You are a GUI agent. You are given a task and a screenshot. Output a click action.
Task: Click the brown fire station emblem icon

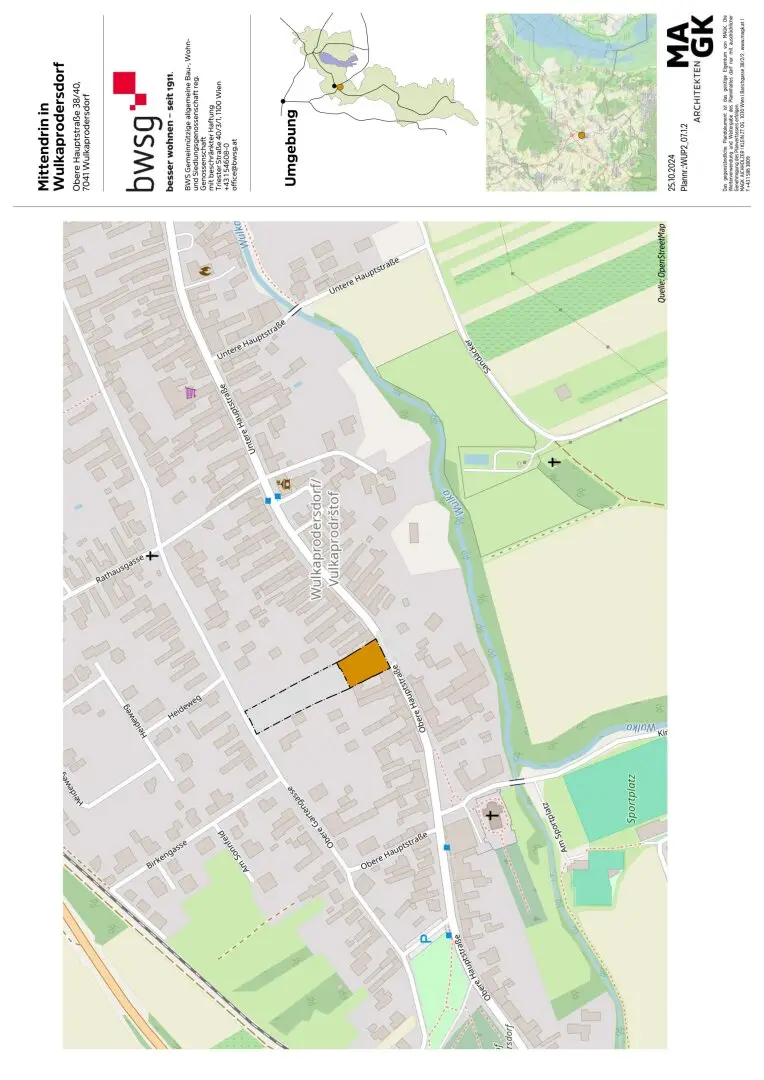(x=205, y=271)
